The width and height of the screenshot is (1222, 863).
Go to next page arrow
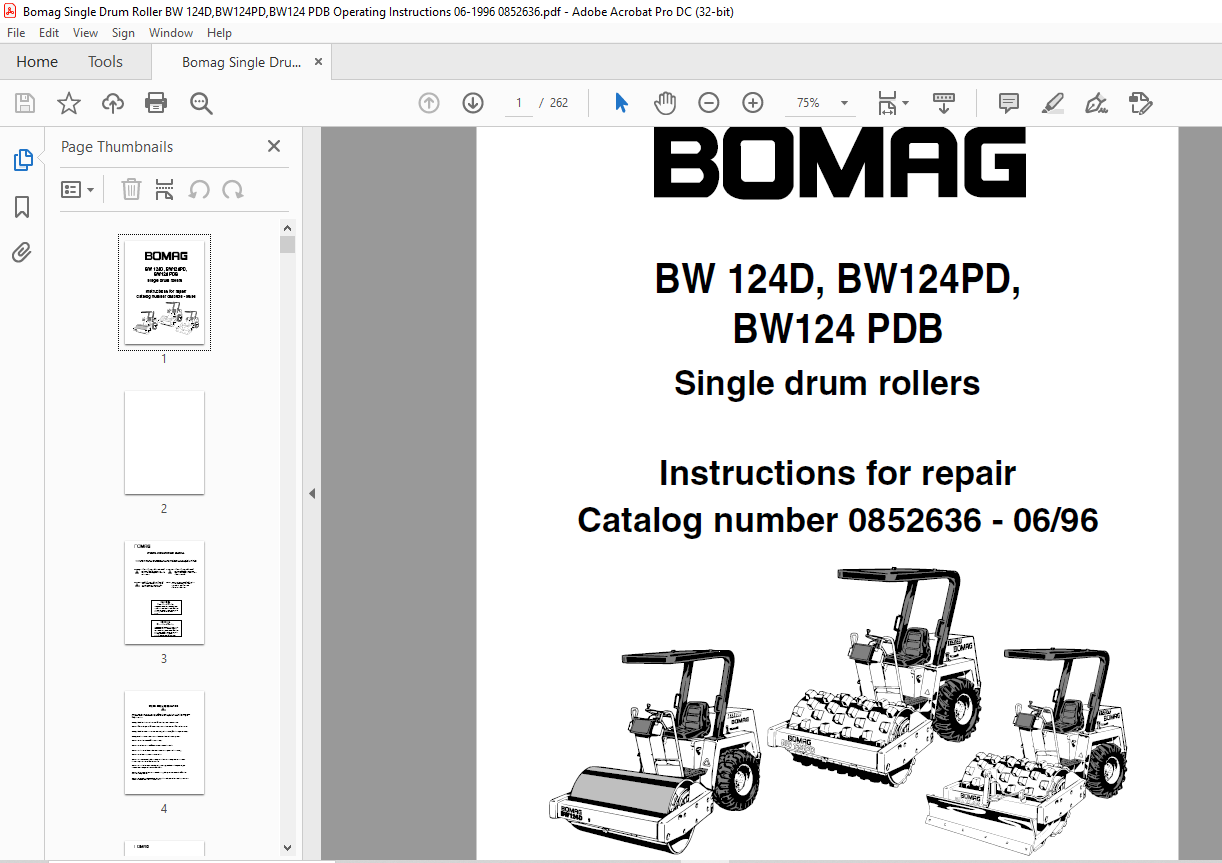coord(473,103)
